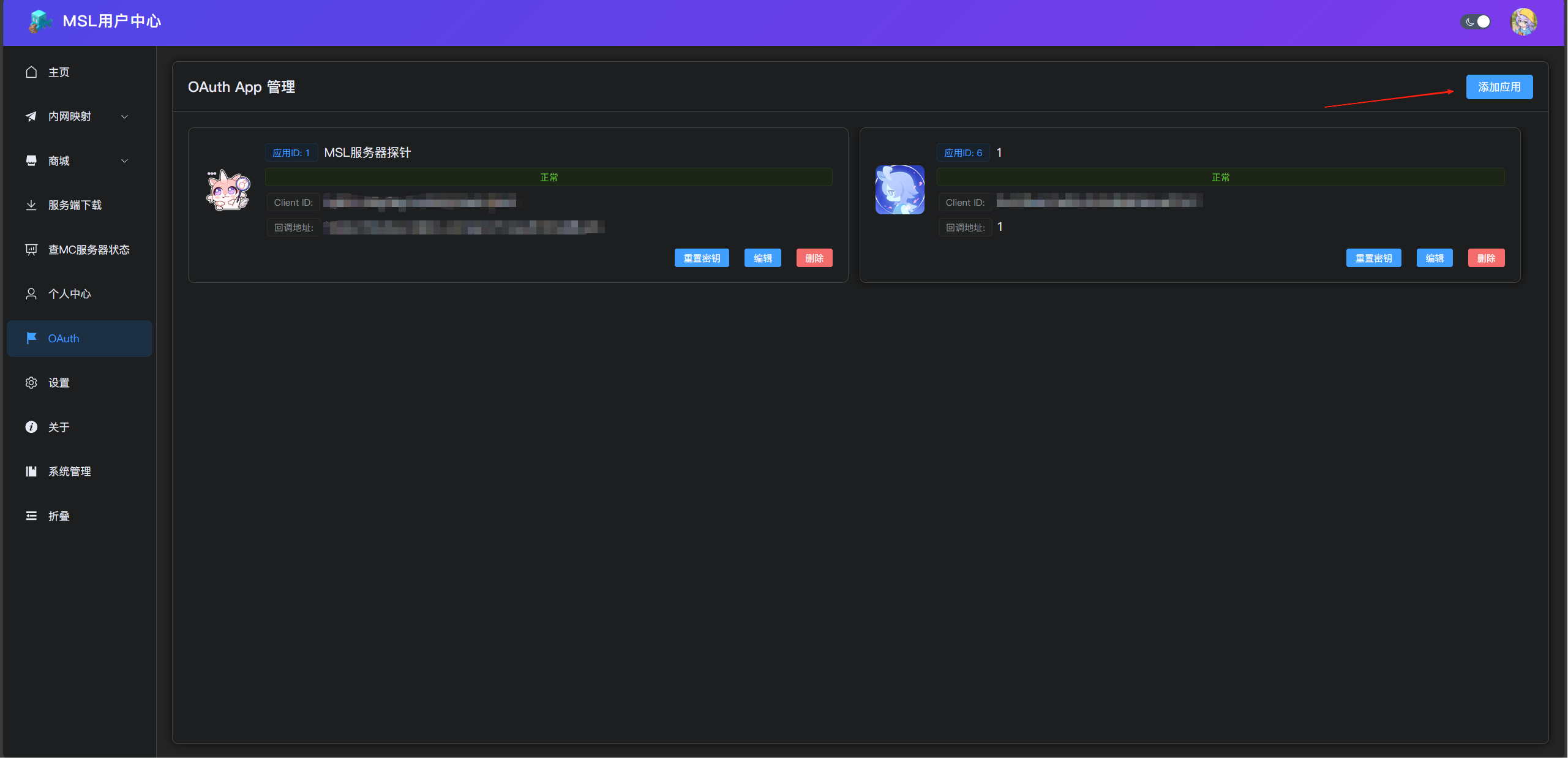Open the user avatar menu

(x=1524, y=22)
